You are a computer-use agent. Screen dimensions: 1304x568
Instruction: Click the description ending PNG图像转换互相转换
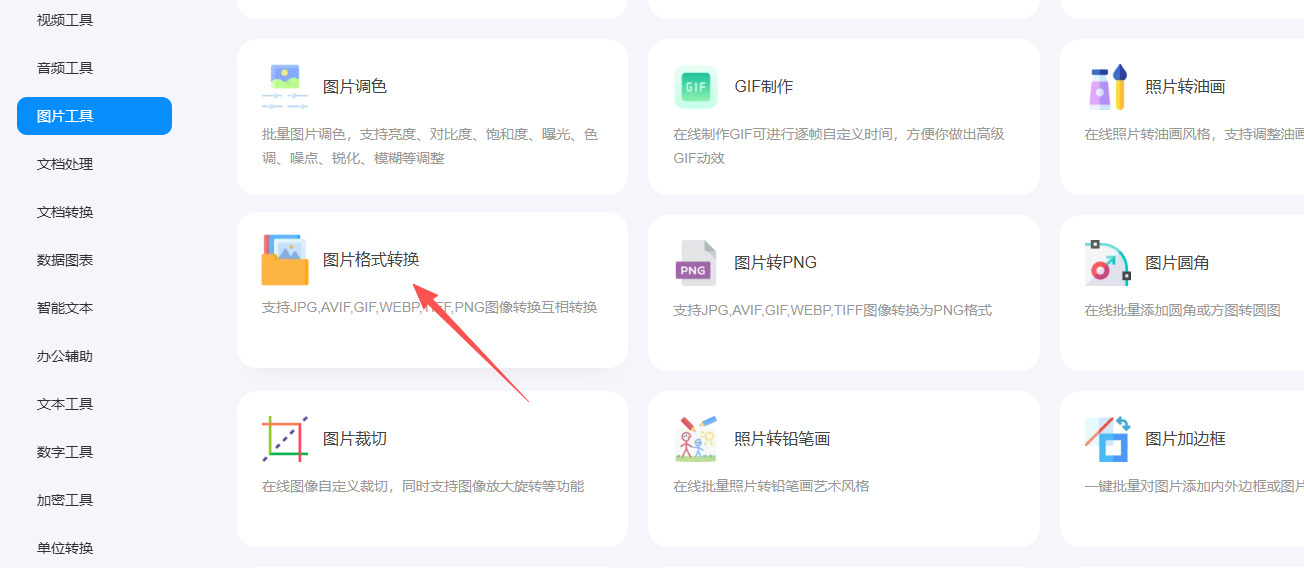pos(429,308)
